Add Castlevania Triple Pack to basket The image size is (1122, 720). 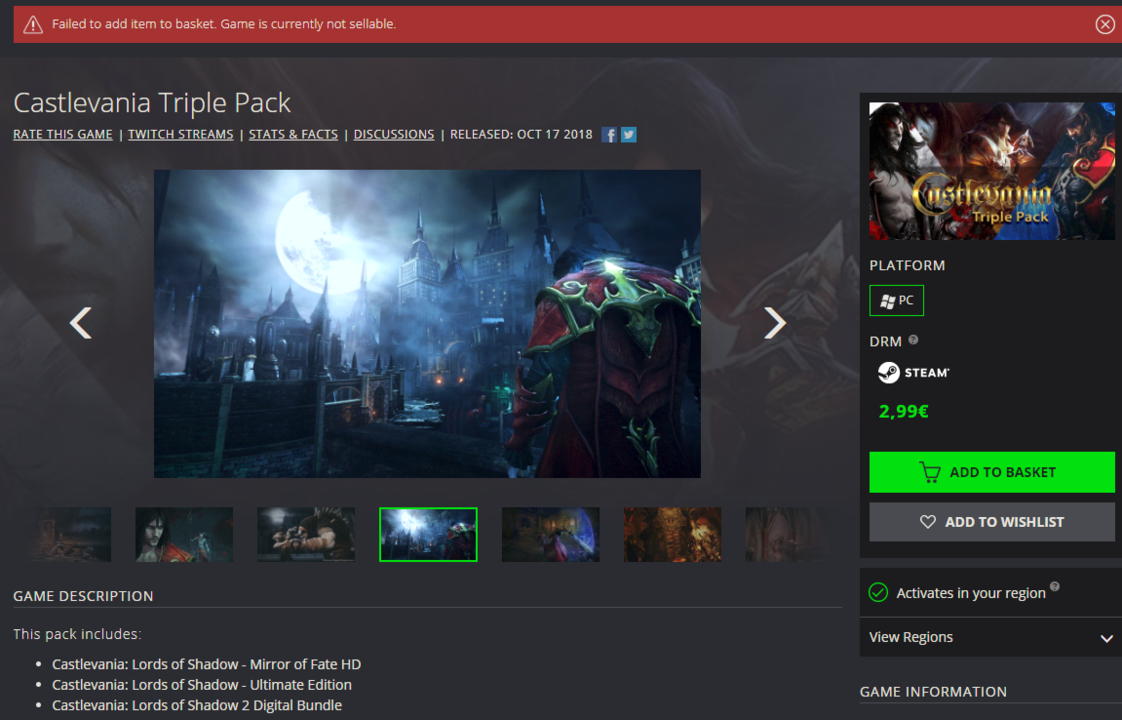992,472
